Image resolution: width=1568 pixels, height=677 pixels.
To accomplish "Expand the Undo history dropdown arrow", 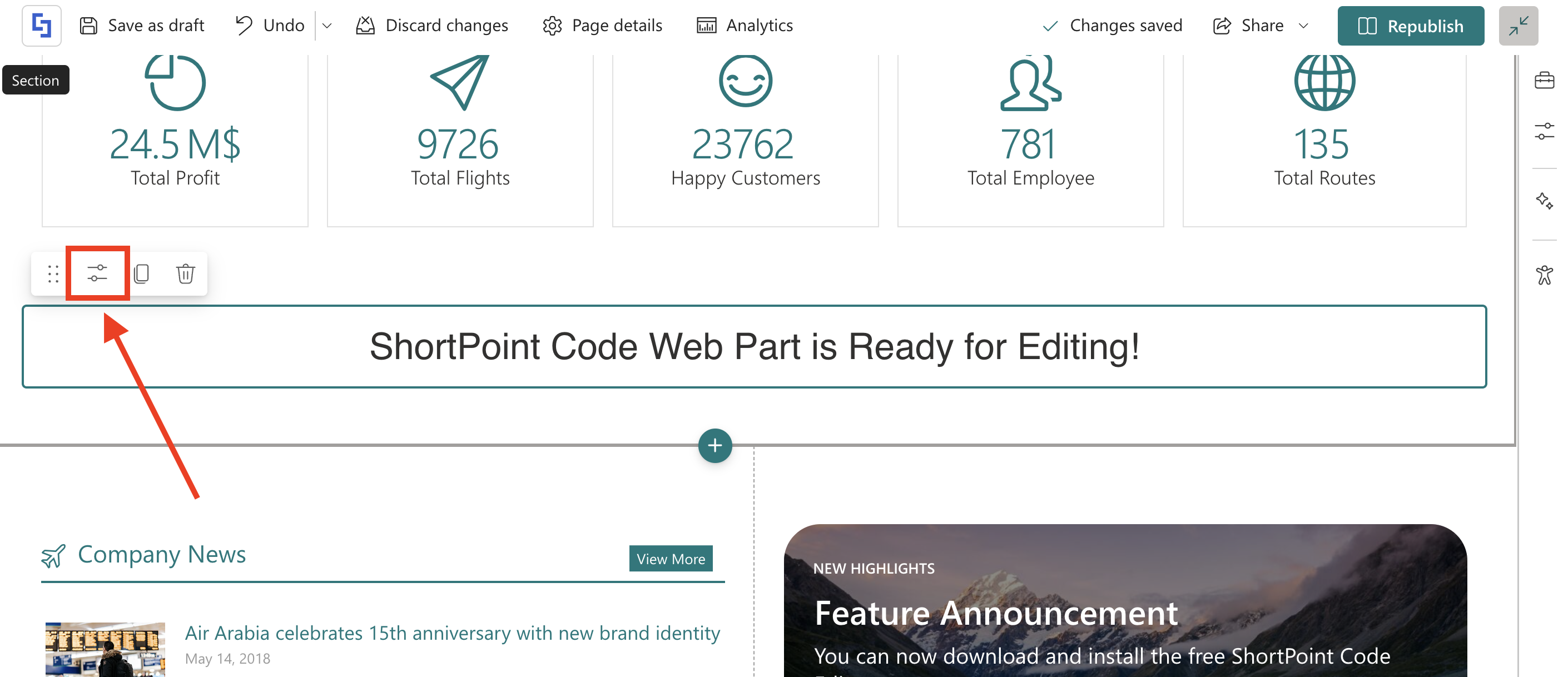I will 327,26.
